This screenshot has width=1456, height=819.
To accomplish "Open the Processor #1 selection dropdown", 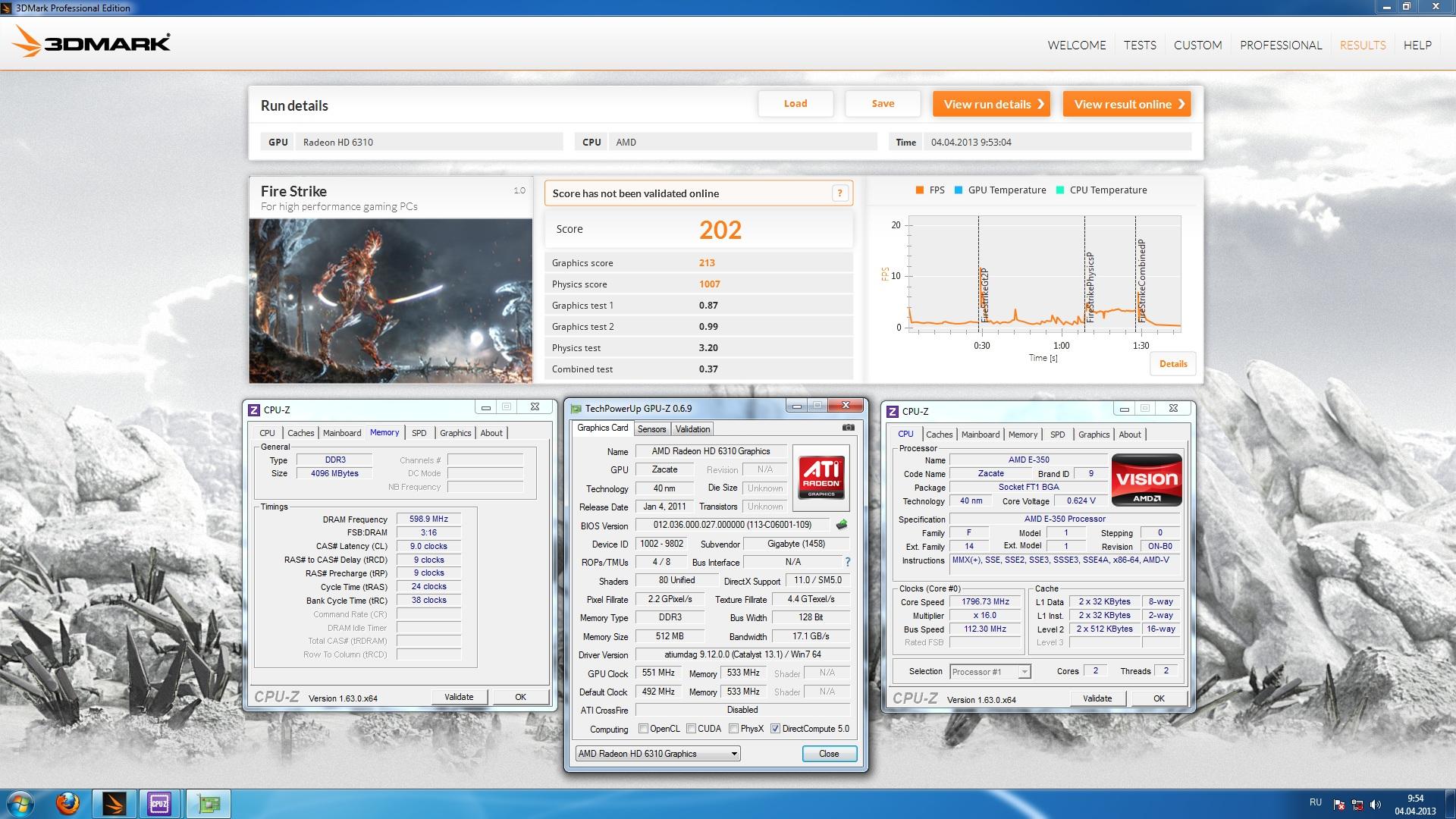I will coord(990,672).
